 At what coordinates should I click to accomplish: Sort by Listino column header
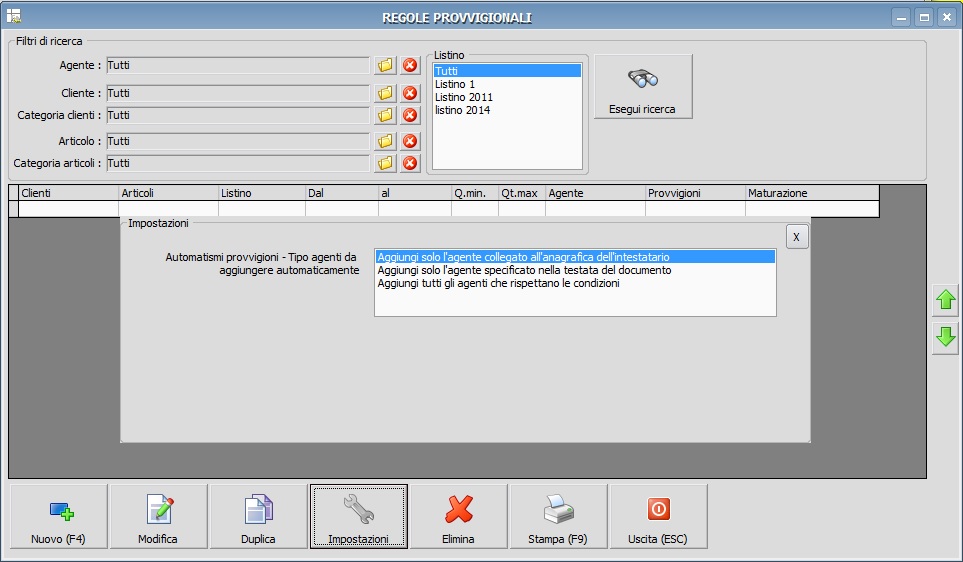(262, 193)
